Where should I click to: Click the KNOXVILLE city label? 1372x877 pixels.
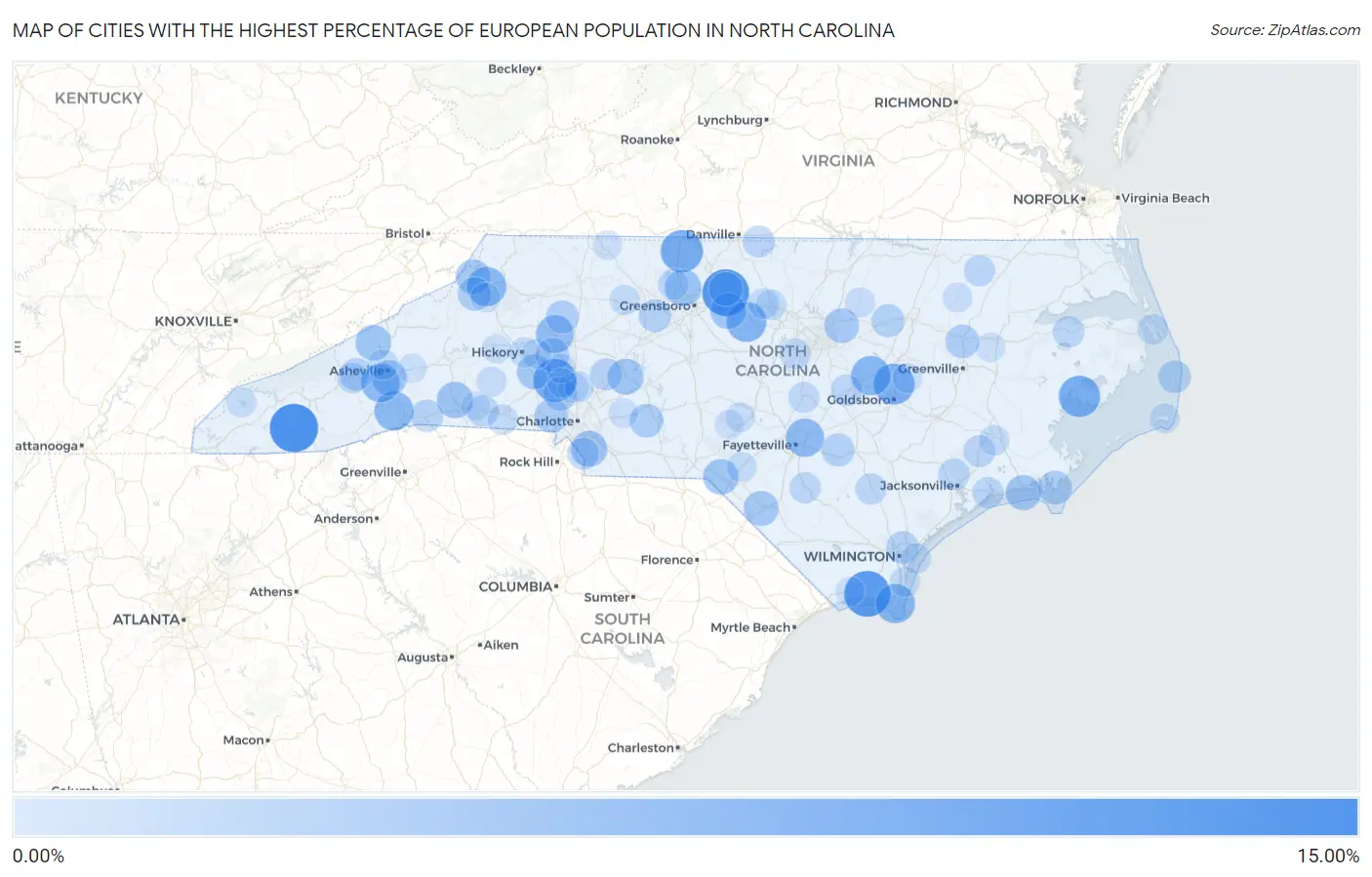194,321
